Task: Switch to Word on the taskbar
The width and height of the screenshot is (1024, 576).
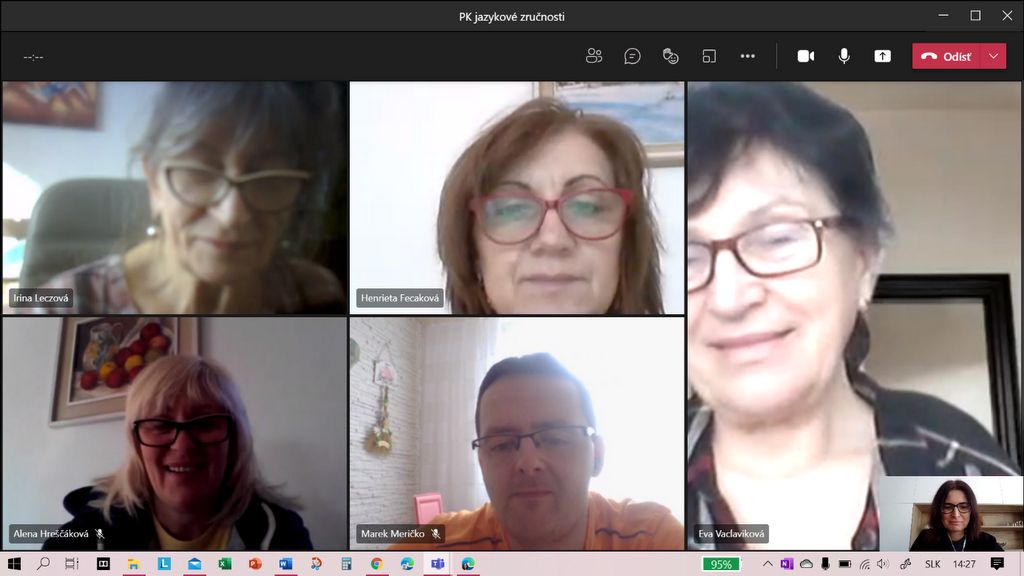Action: (285, 564)
